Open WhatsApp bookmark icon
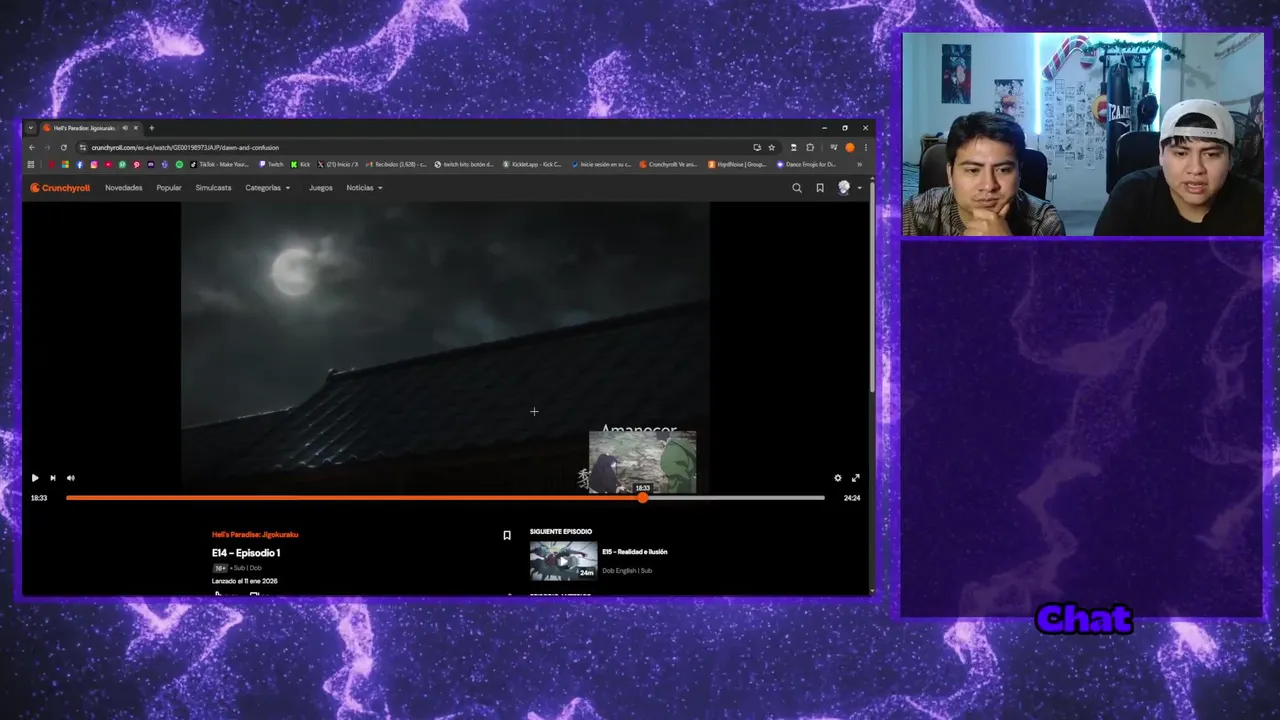Screen dimensions: 1280x720 [122, 164]
